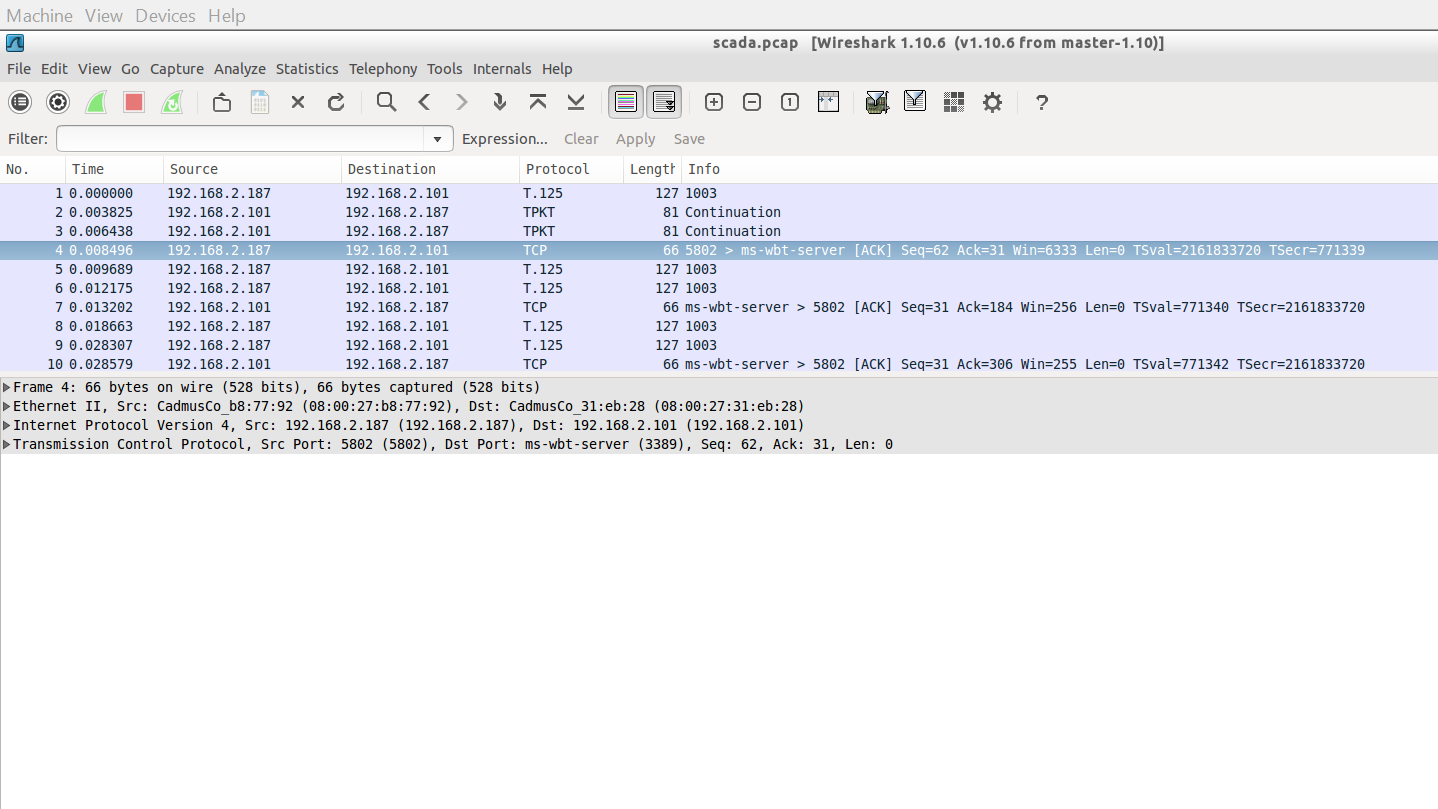
Task: Open the VM window's top Help menu
Action: (227, 16)
